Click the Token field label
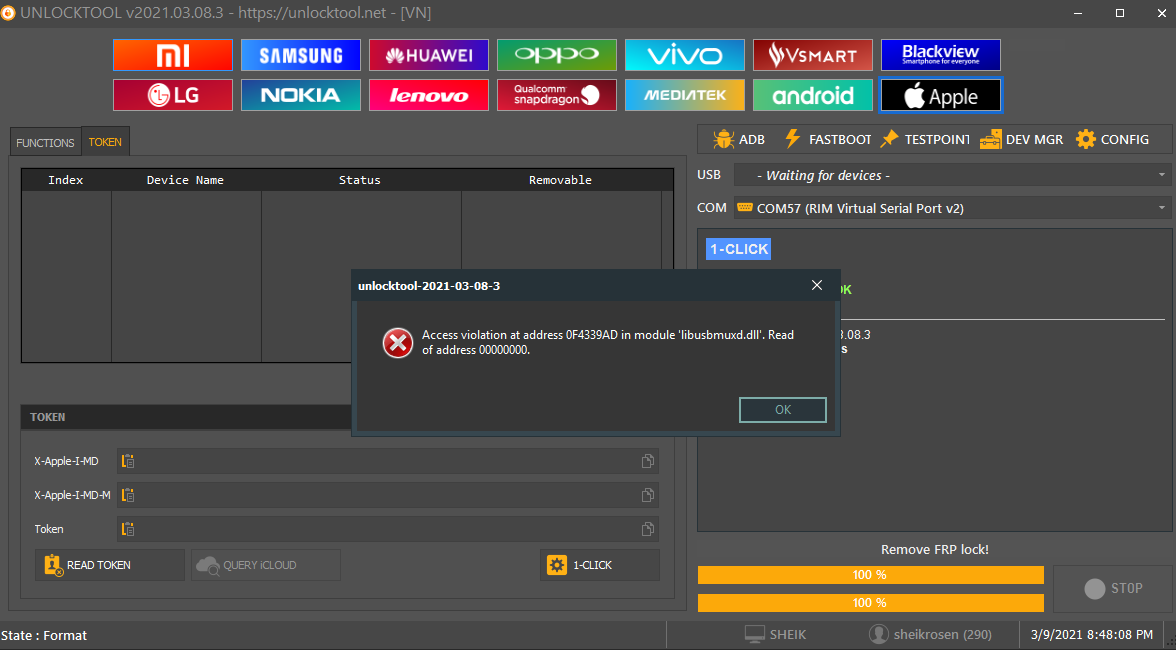 click(49, 529)
